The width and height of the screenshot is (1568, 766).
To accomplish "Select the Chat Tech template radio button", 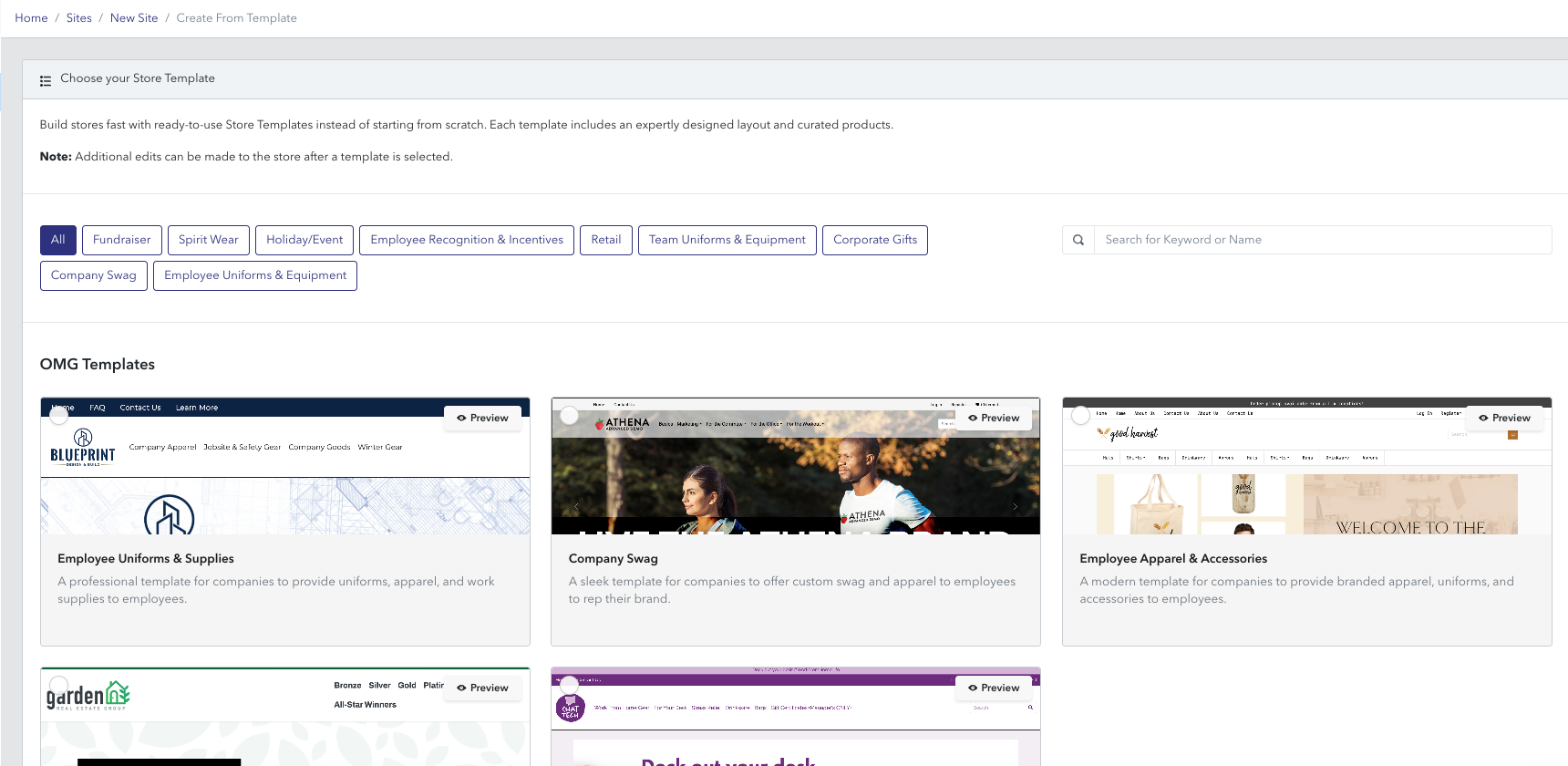I will pyautogui.click(x=570, y=685).
